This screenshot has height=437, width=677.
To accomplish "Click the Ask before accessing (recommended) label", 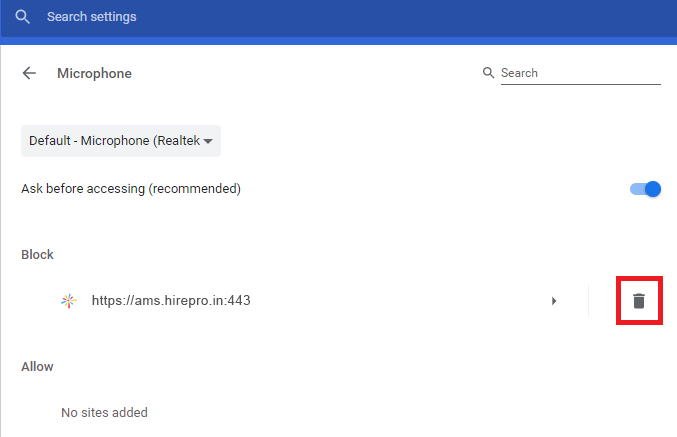I will point(131,188).
